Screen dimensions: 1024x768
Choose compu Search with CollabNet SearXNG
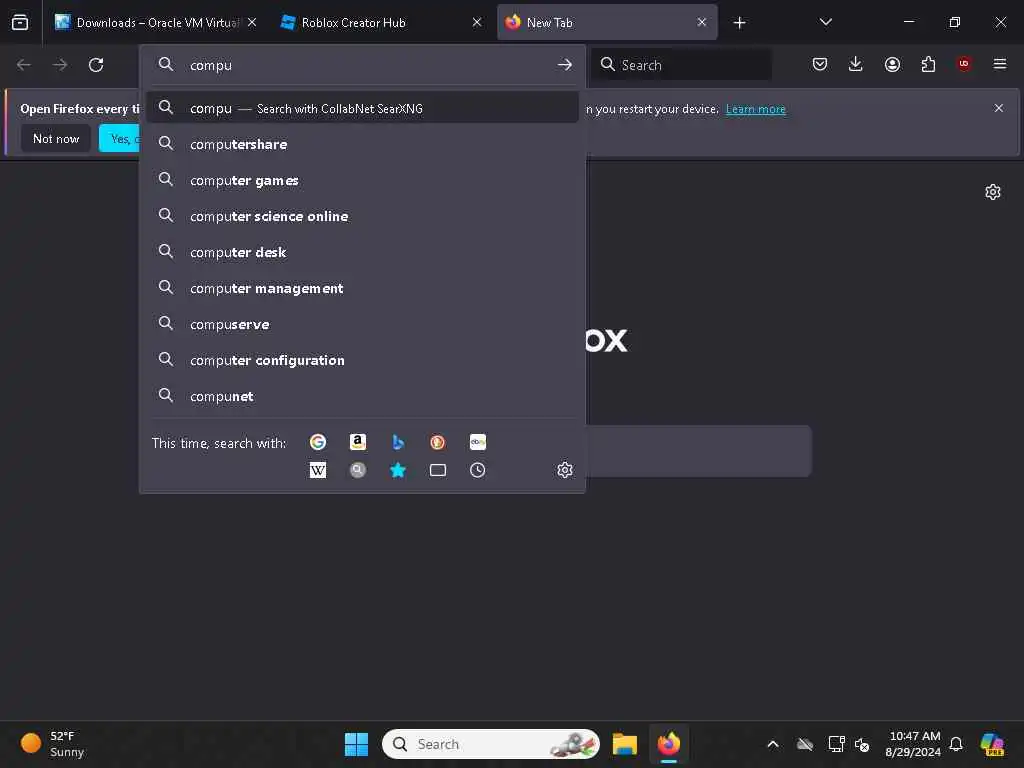pos(362,108)
